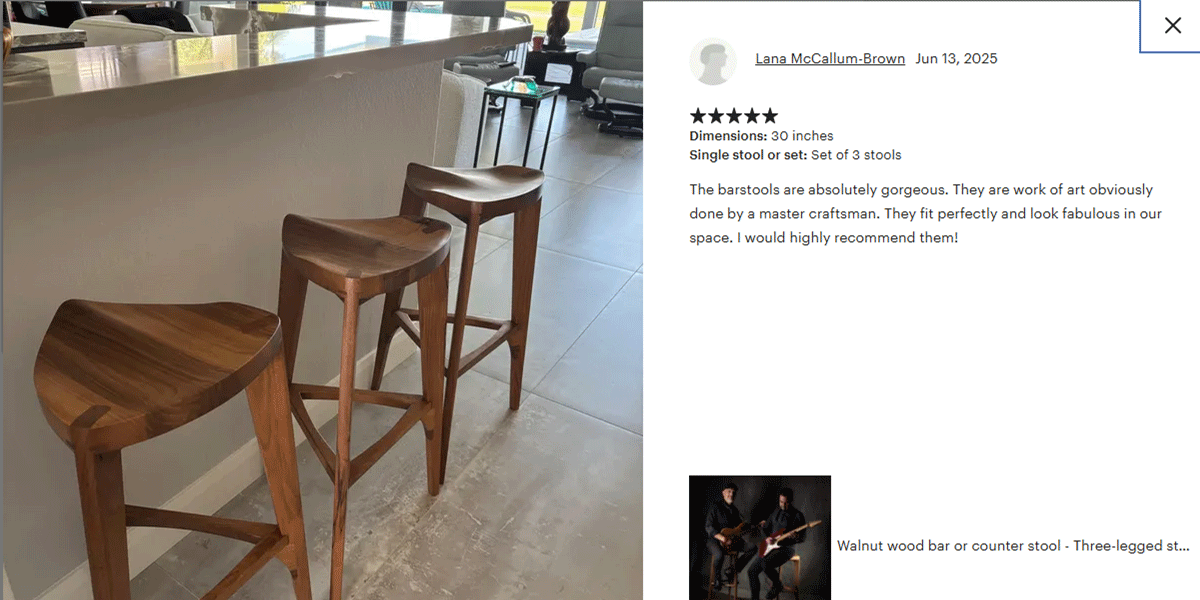Open Lana McCallum-Brown's profile avatar
1200x600 pixels.
[713, 62]
